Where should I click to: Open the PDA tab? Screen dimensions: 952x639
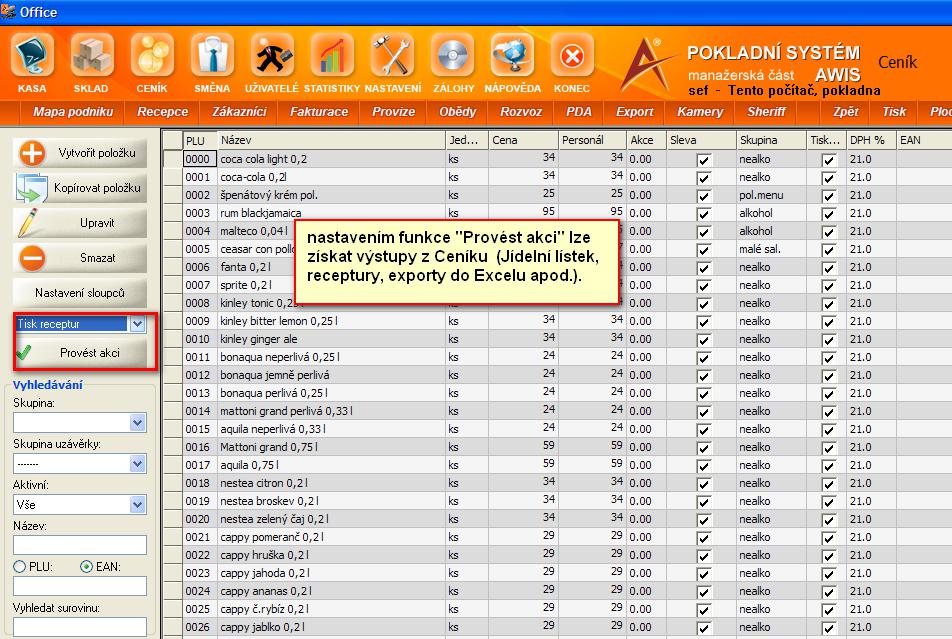pos(579,112)
